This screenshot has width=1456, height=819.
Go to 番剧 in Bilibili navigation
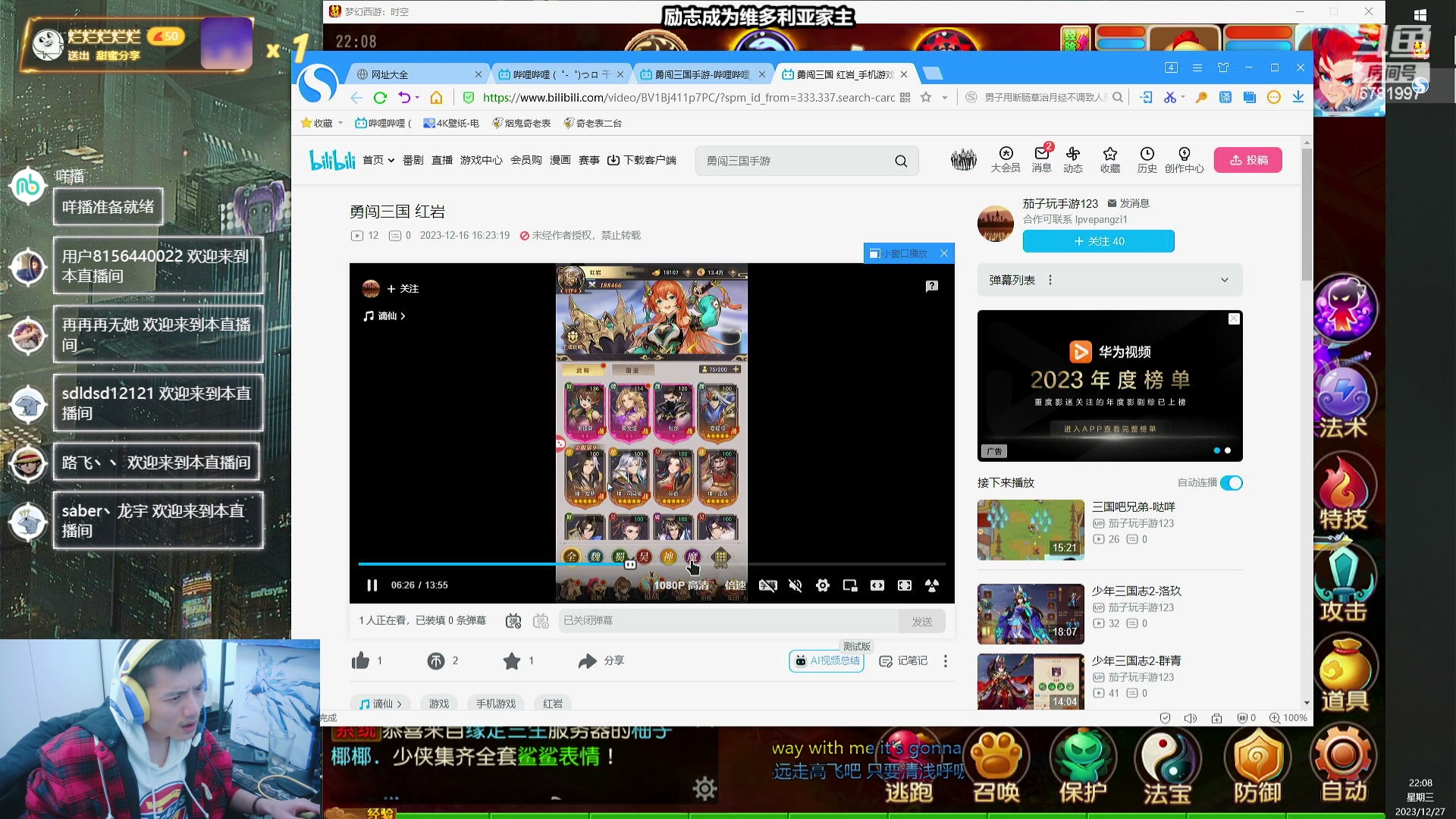tap(413, 160)
